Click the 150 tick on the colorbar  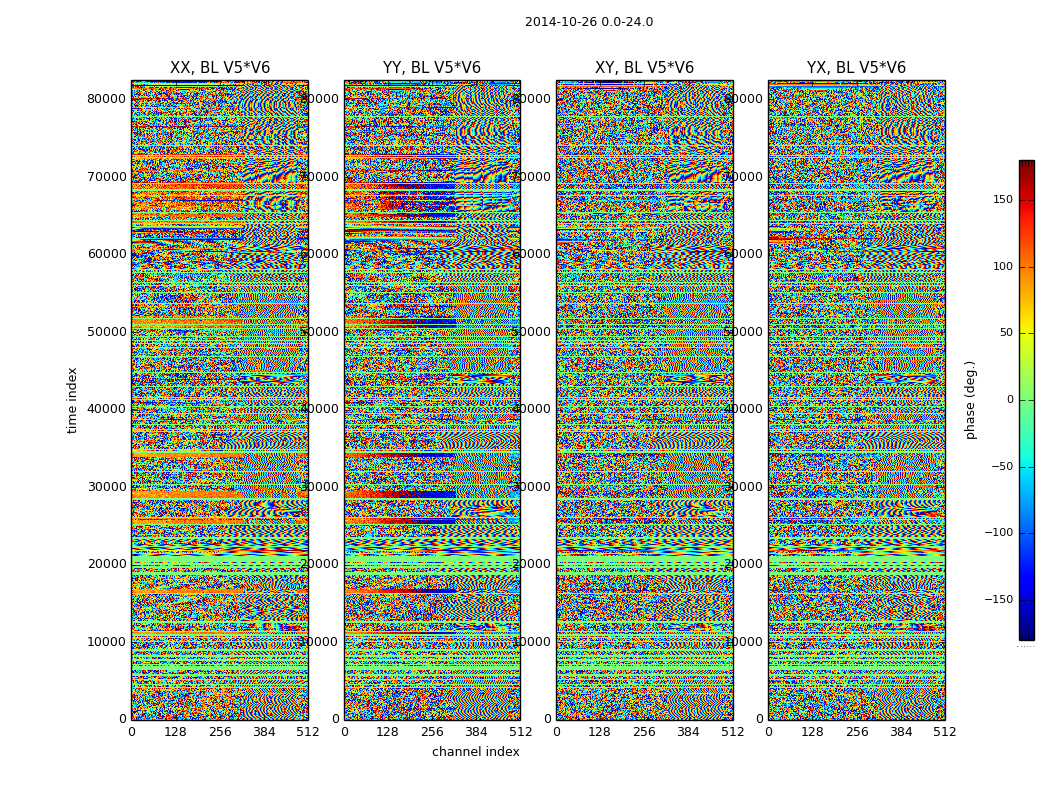[1001, 200]
